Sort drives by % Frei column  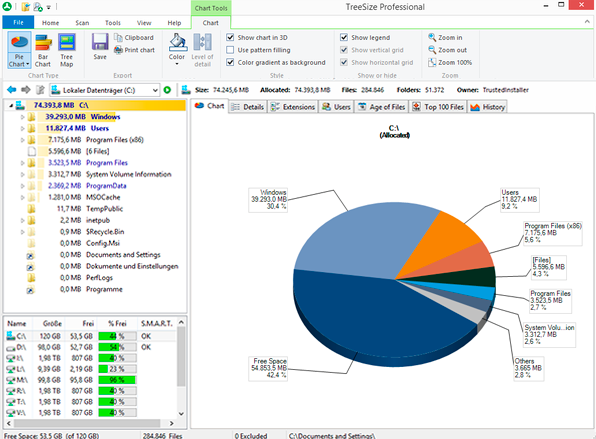coord(117,323)
